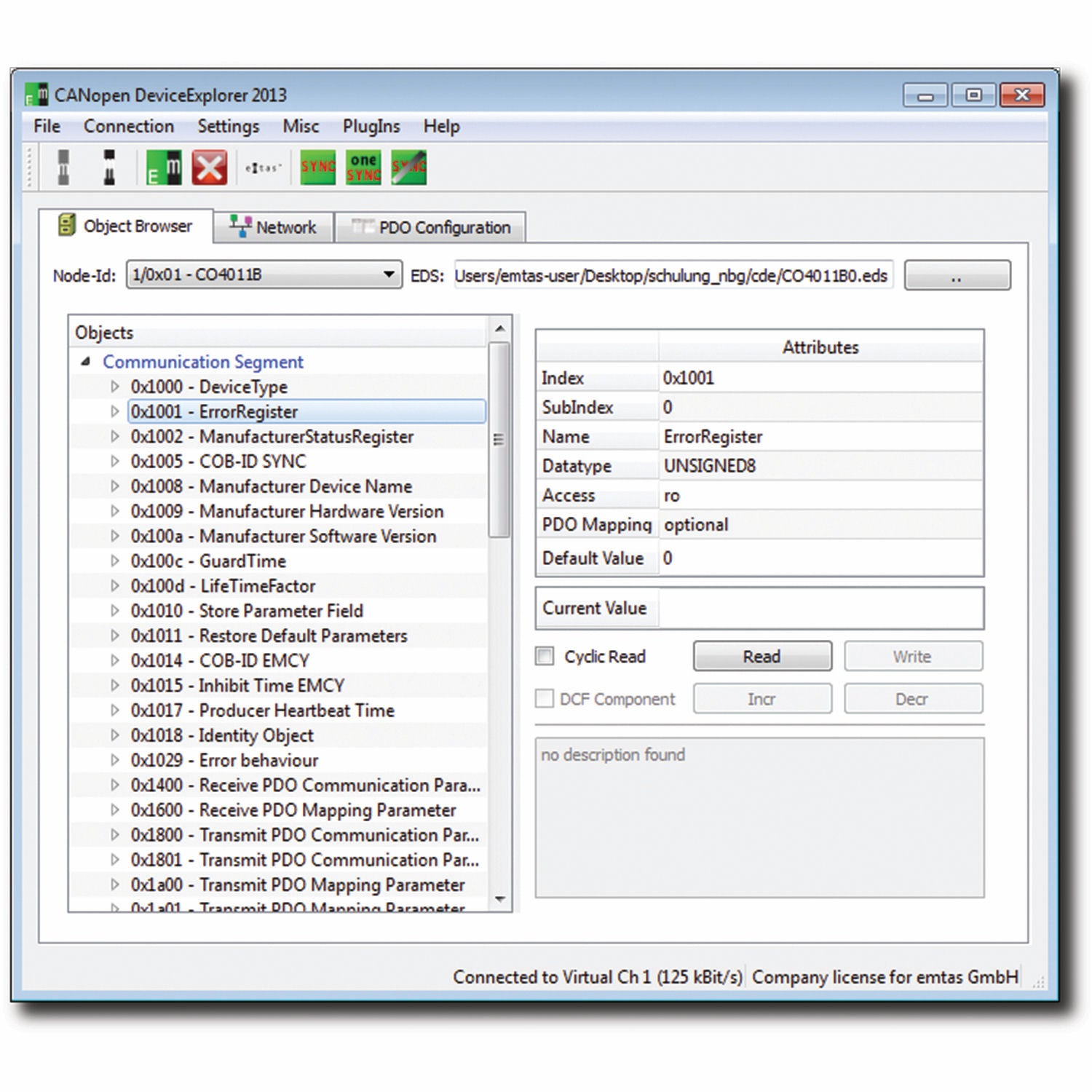Image resolution: width=1092 pixels, height=1092 pixels.
Task: Toggle the DCF Component checkbox
Action: (x=543, y=698)
